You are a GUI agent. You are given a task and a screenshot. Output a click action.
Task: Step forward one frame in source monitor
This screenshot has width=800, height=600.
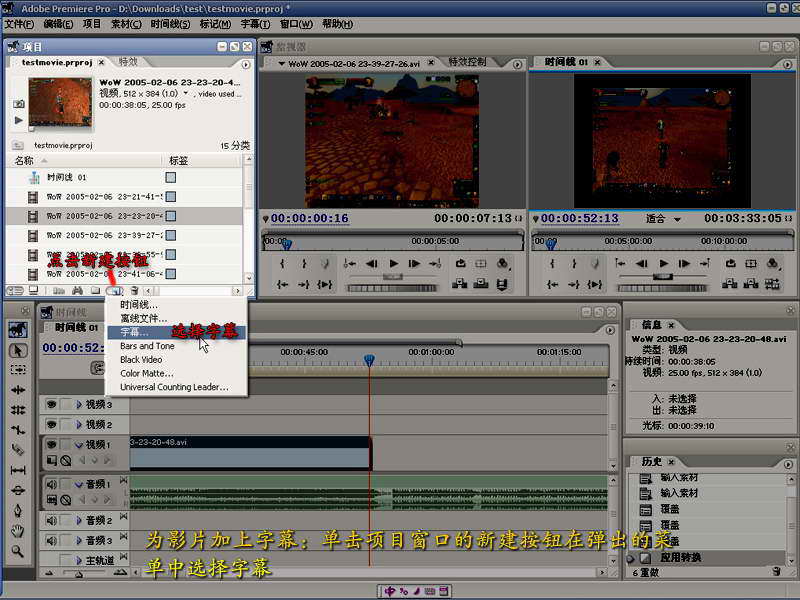coord(414,263)
